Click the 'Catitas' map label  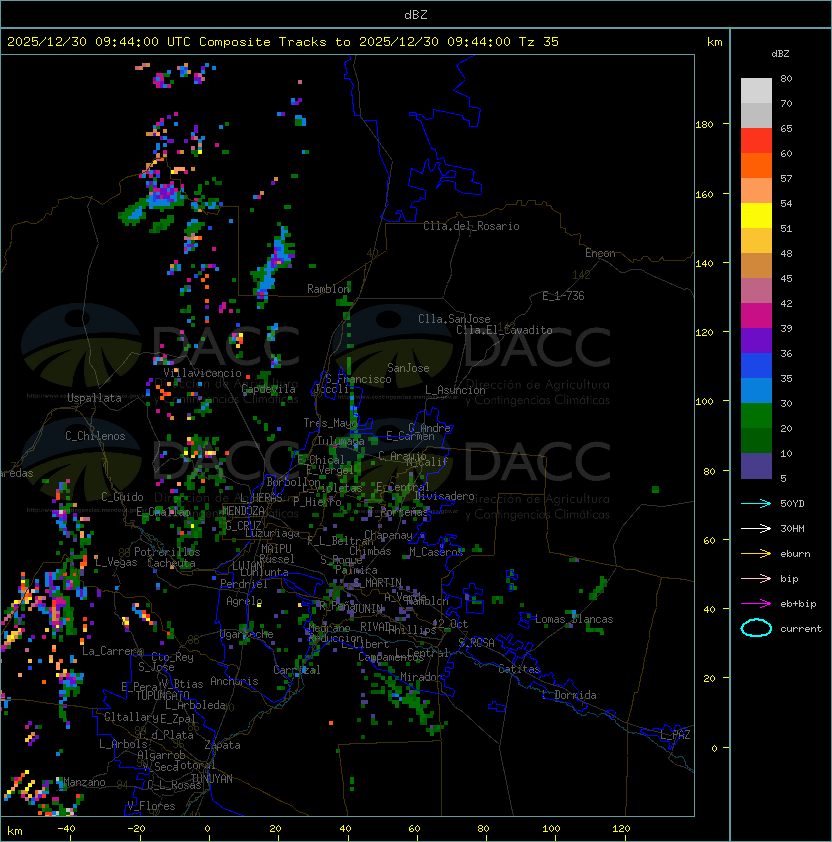tap(519, 669)
